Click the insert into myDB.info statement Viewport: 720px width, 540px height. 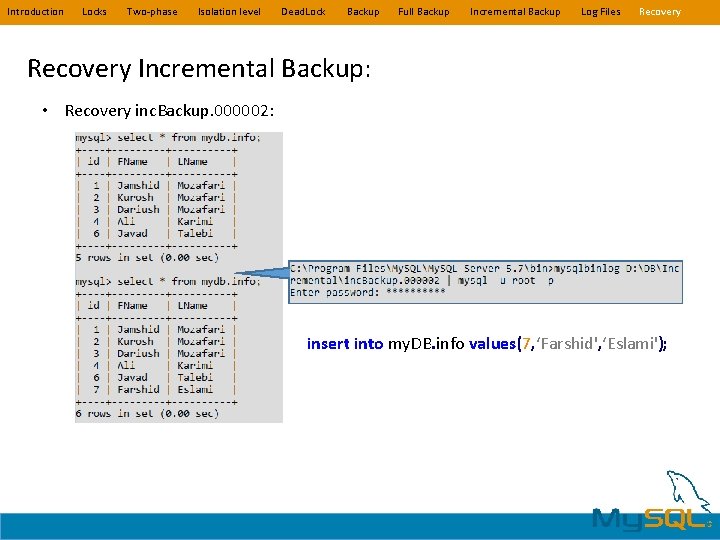point(487,343)
